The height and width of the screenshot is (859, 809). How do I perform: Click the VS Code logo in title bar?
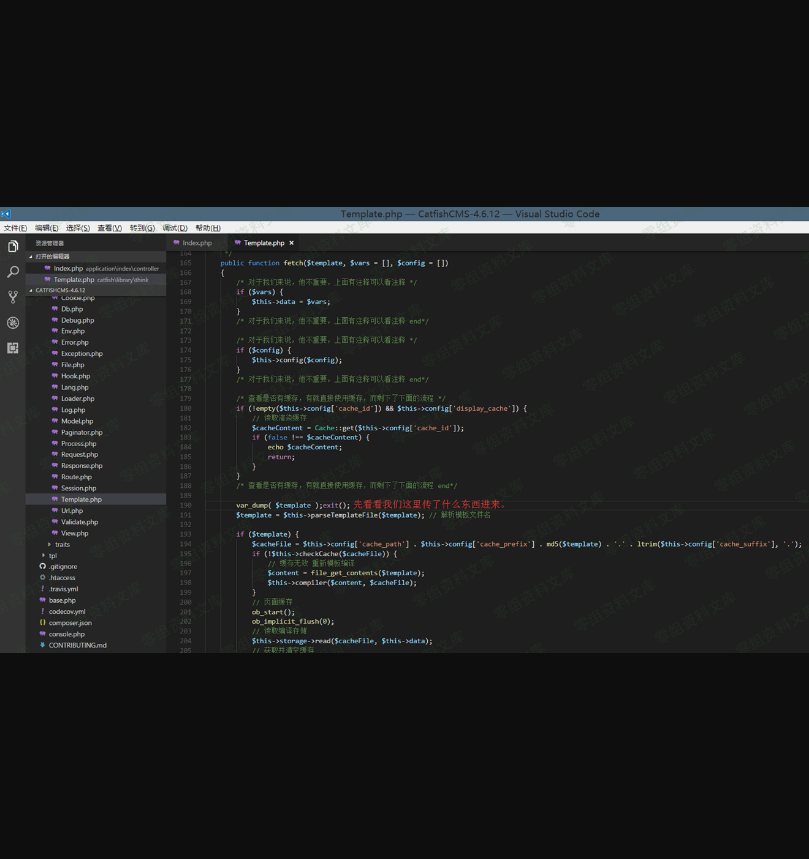coord(6,214)
